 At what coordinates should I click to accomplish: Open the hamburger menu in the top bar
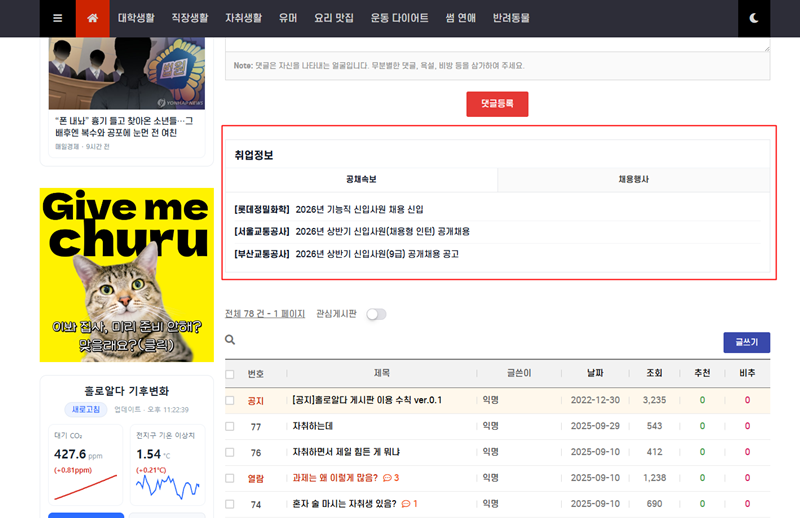57,18
